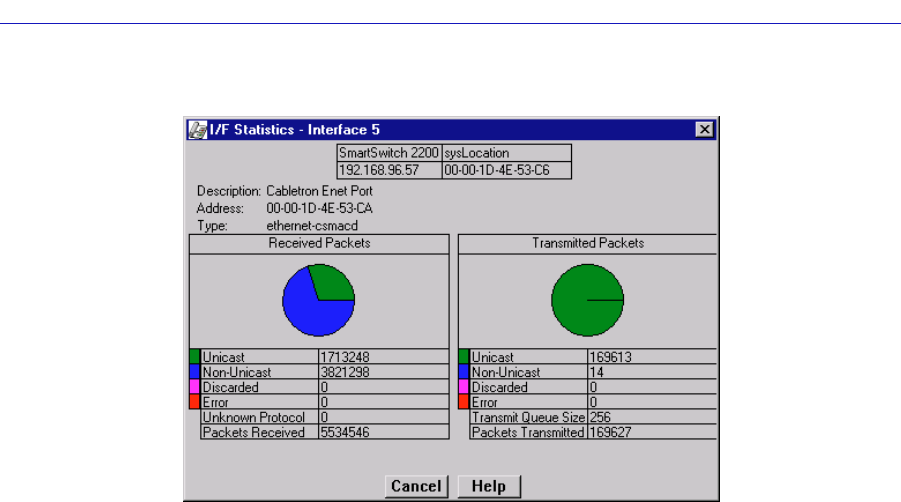Select green Unicast swatch under Received Packets
Viewport: 901px width, 502px height.
(195, 356)
